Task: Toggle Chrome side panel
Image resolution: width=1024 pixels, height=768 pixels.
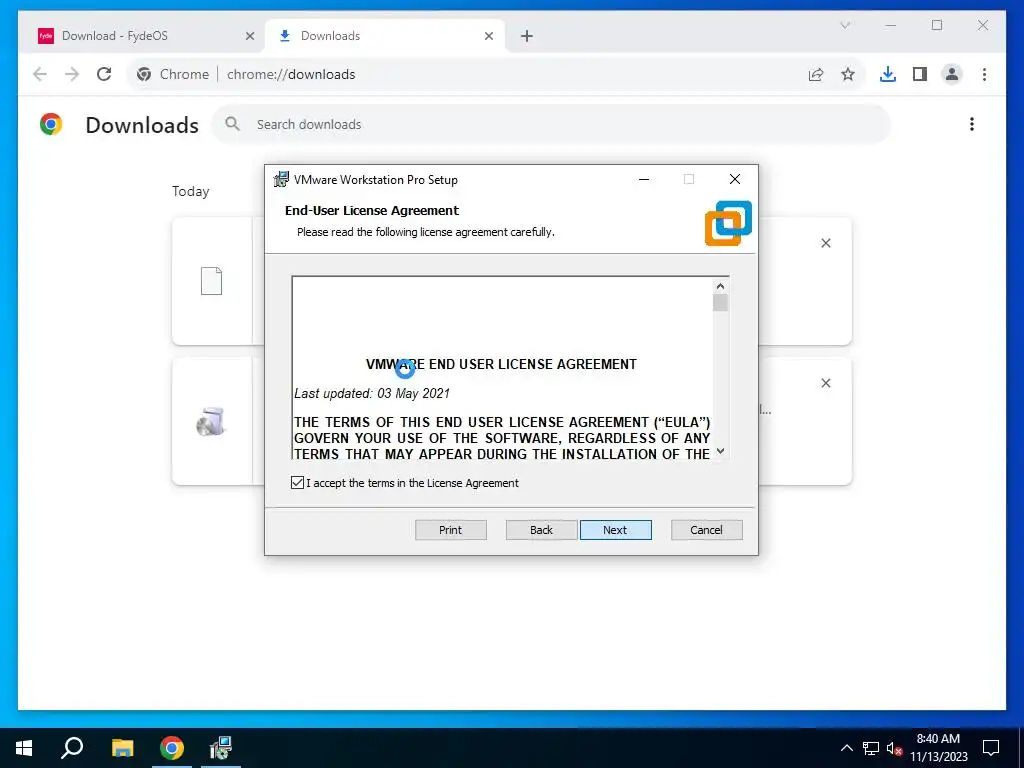Action: [920, 74]
